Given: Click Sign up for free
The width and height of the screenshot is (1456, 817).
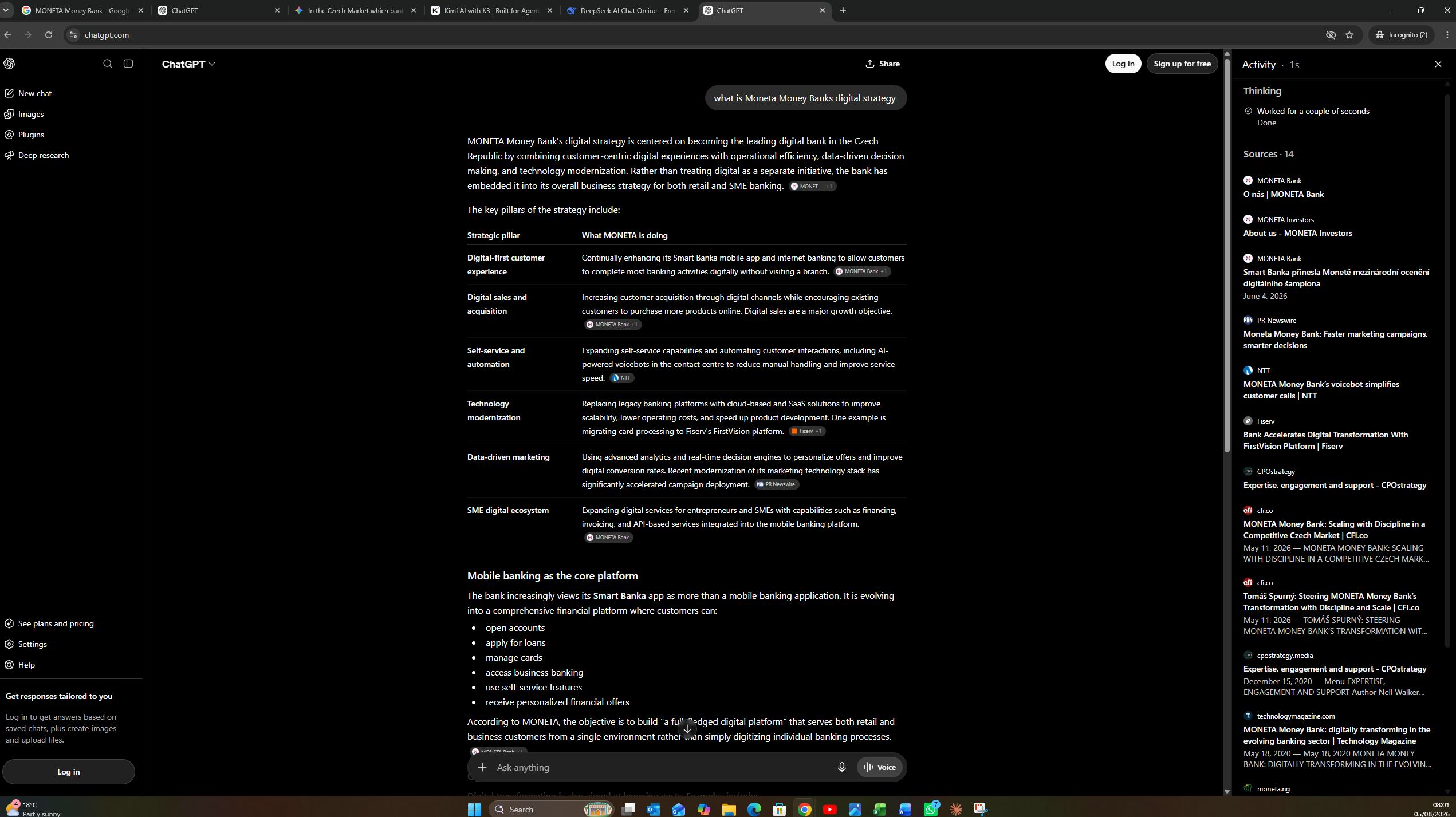Looking at the screenshot, I should coord(1182,64).
